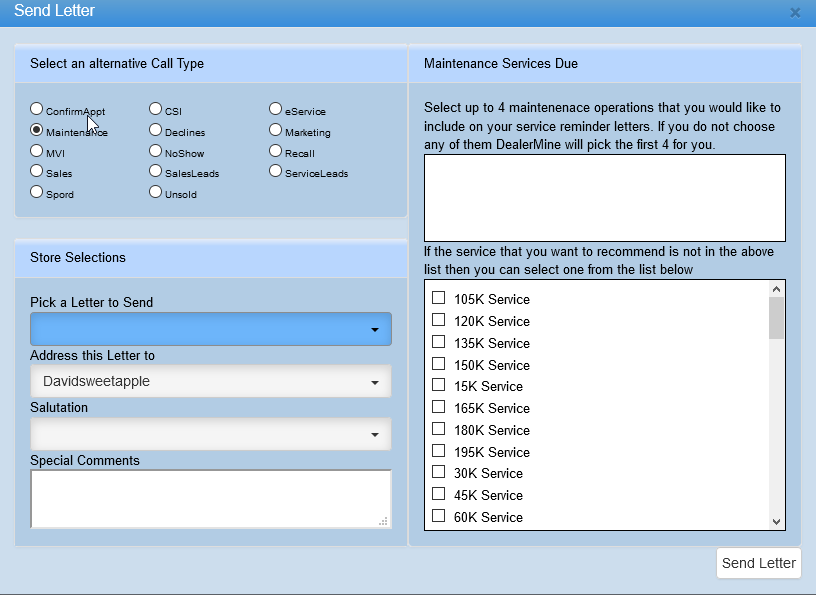The width and height of the screenshot is (816, 595).
Task: Close the Send Letter dialog
Action: [795, 13]
